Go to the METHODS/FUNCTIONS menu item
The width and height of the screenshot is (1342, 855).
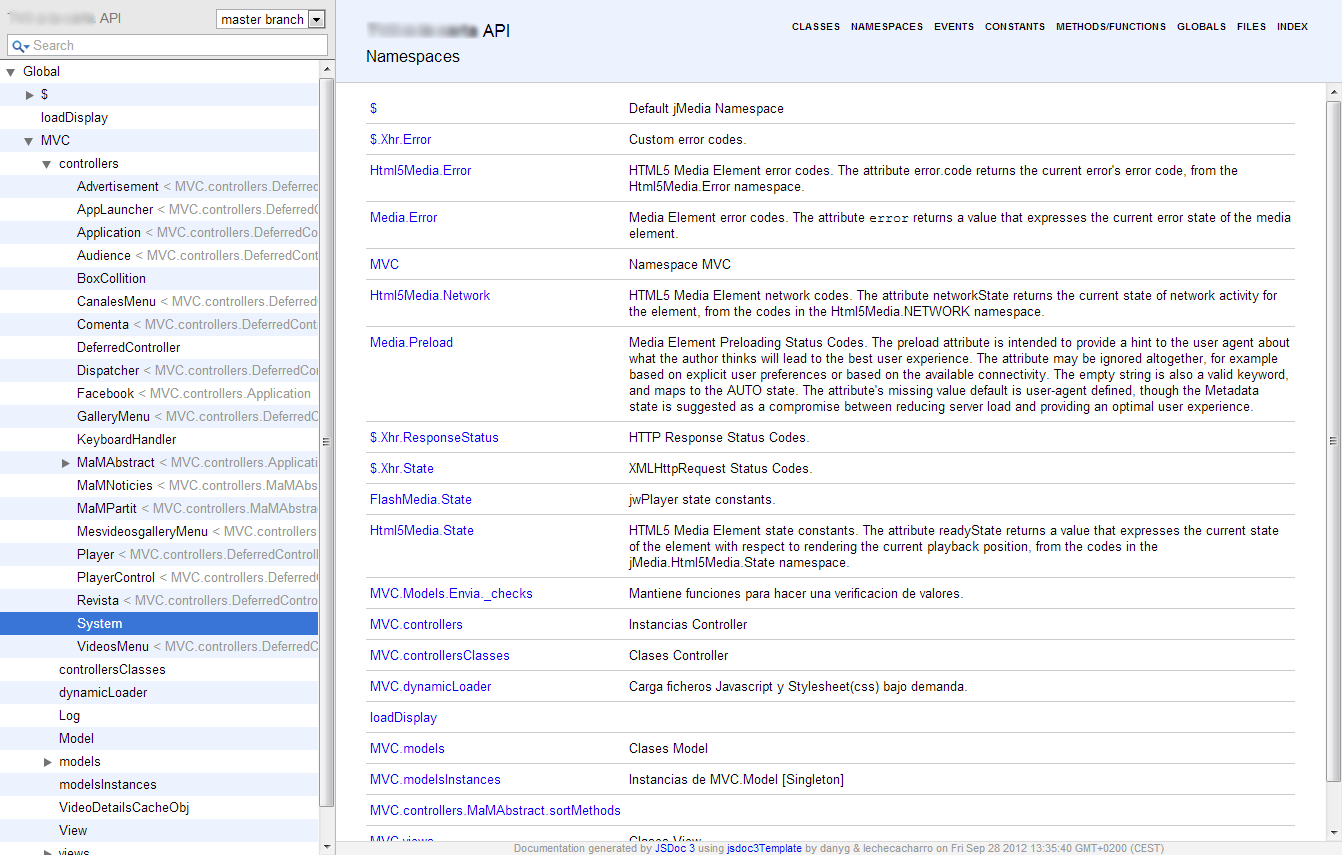[x=1110, y=27]
